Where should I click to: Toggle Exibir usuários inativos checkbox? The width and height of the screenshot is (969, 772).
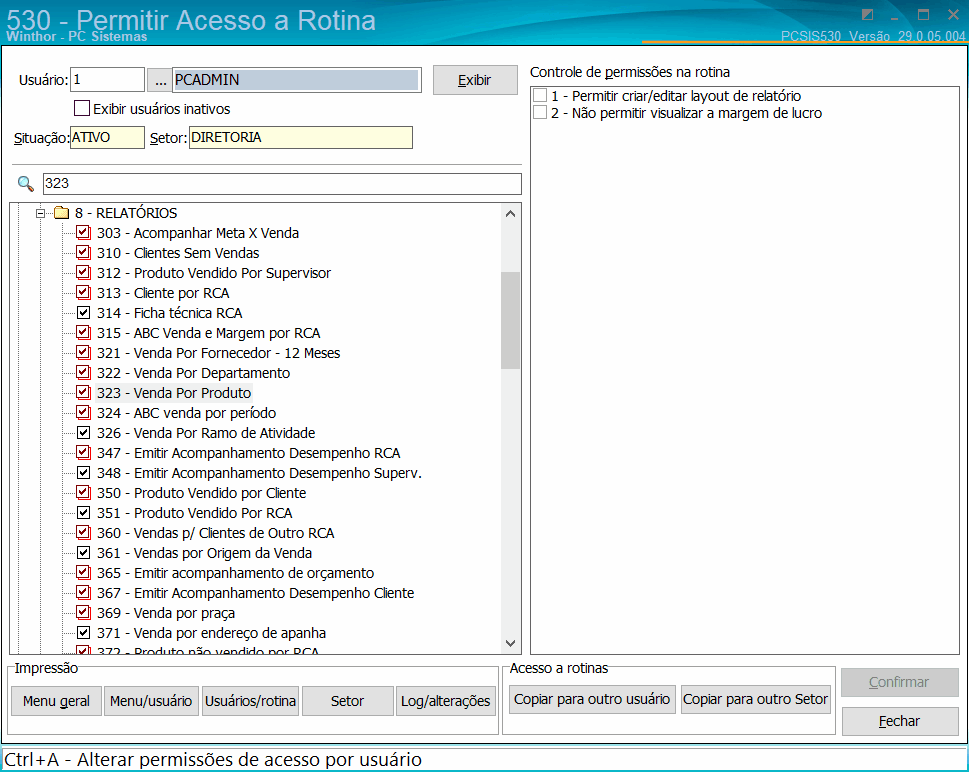click(x=82, y=108)
